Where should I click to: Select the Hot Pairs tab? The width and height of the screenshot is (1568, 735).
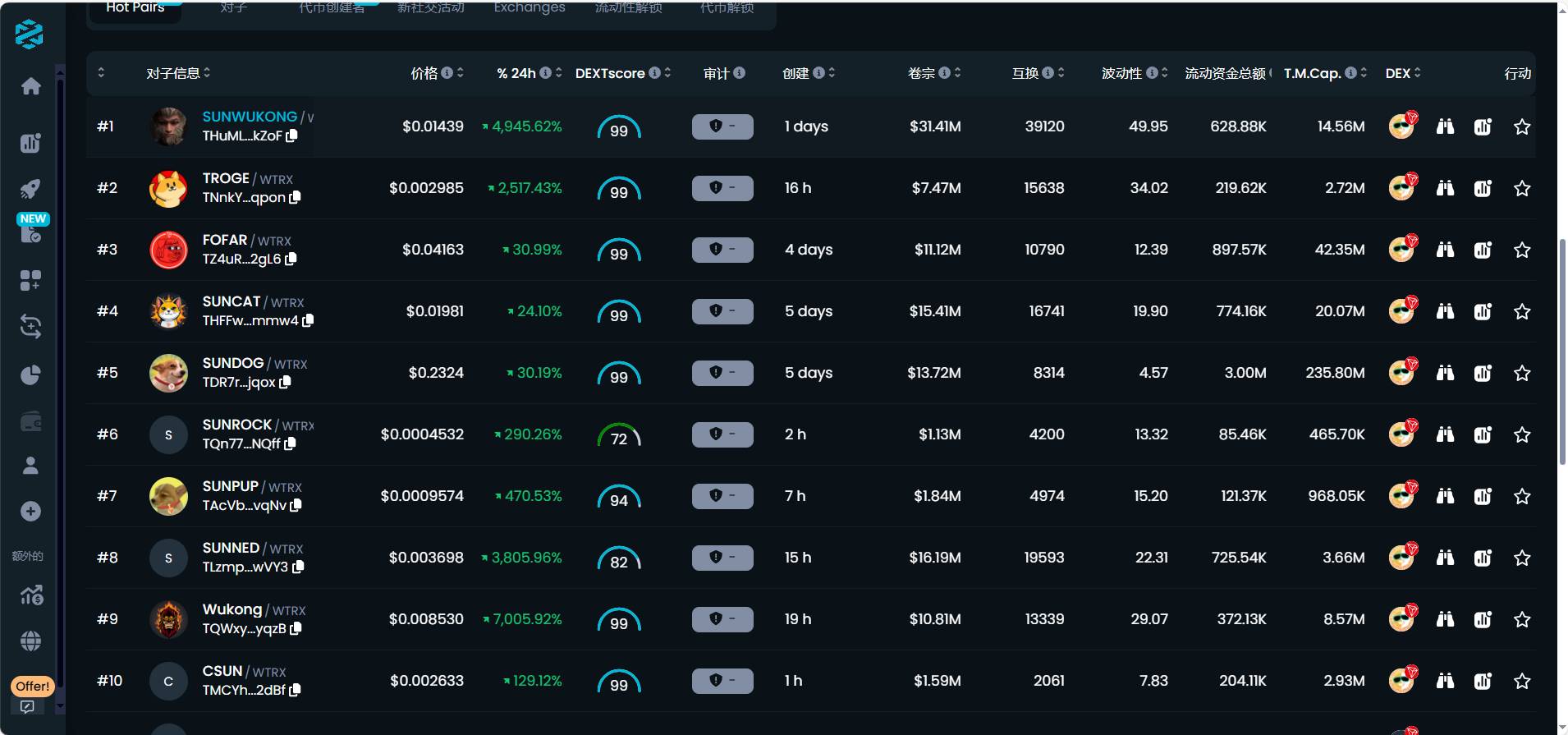point(135,8)
